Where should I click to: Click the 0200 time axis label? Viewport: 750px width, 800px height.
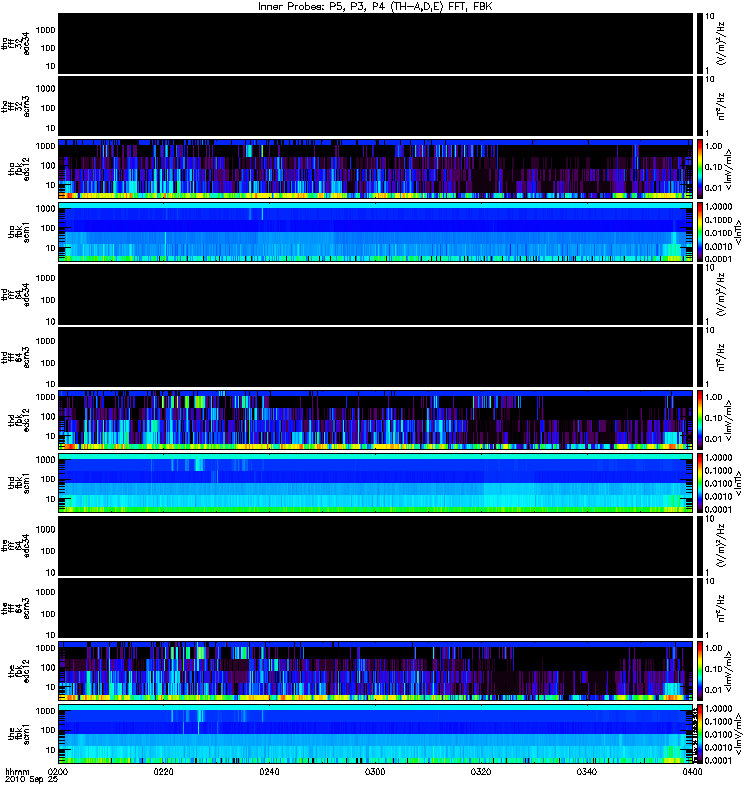[58, 771]
